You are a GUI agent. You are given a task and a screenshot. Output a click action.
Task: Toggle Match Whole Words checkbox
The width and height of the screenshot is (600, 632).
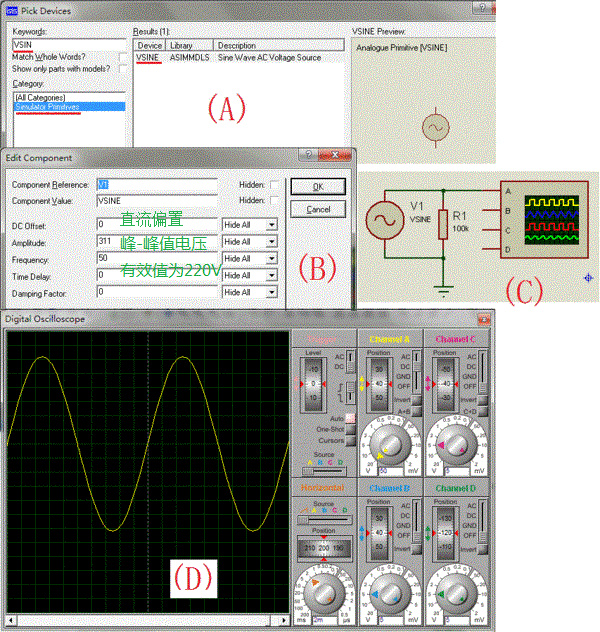pyautogui.click(x=122, y=57)
